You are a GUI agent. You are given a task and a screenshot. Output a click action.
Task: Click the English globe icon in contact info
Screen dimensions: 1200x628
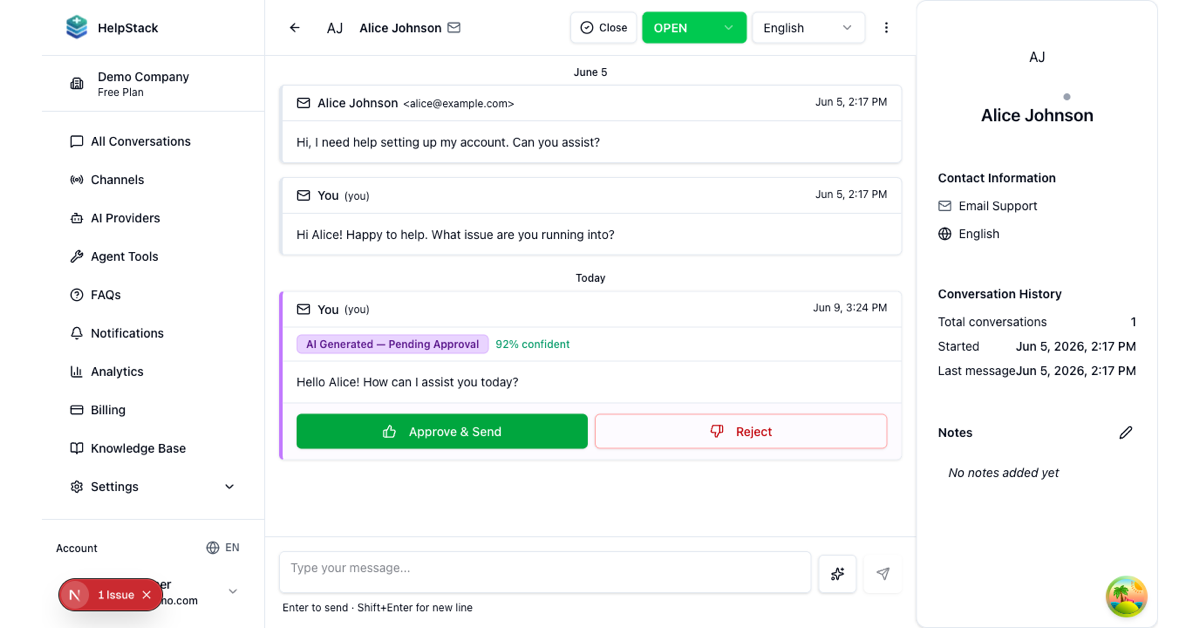tap(945, 234)
